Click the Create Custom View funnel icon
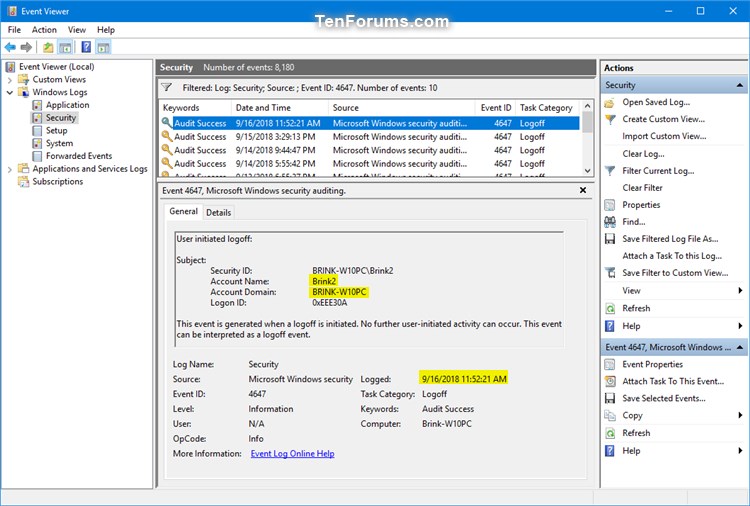750x506 pixels. (610, 119)
